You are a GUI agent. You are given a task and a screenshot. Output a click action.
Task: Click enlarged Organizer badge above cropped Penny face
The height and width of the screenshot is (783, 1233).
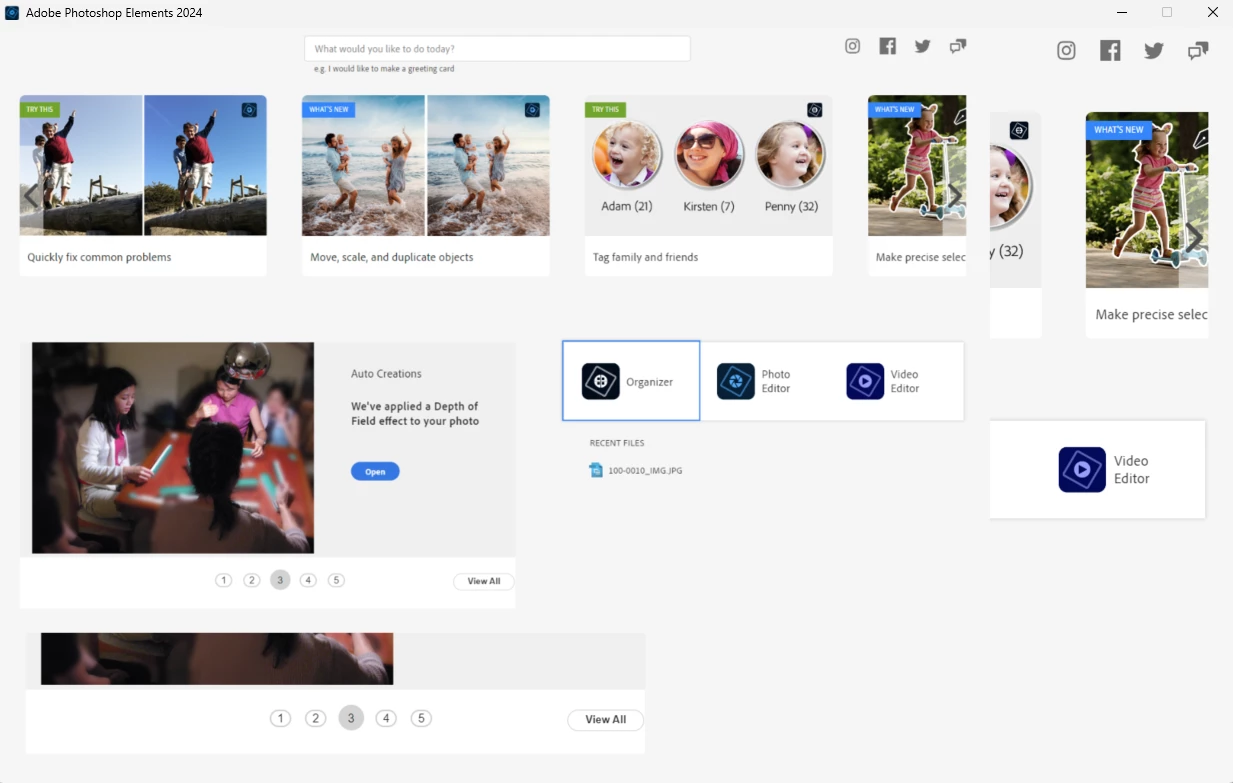[x=1019, y=130]
